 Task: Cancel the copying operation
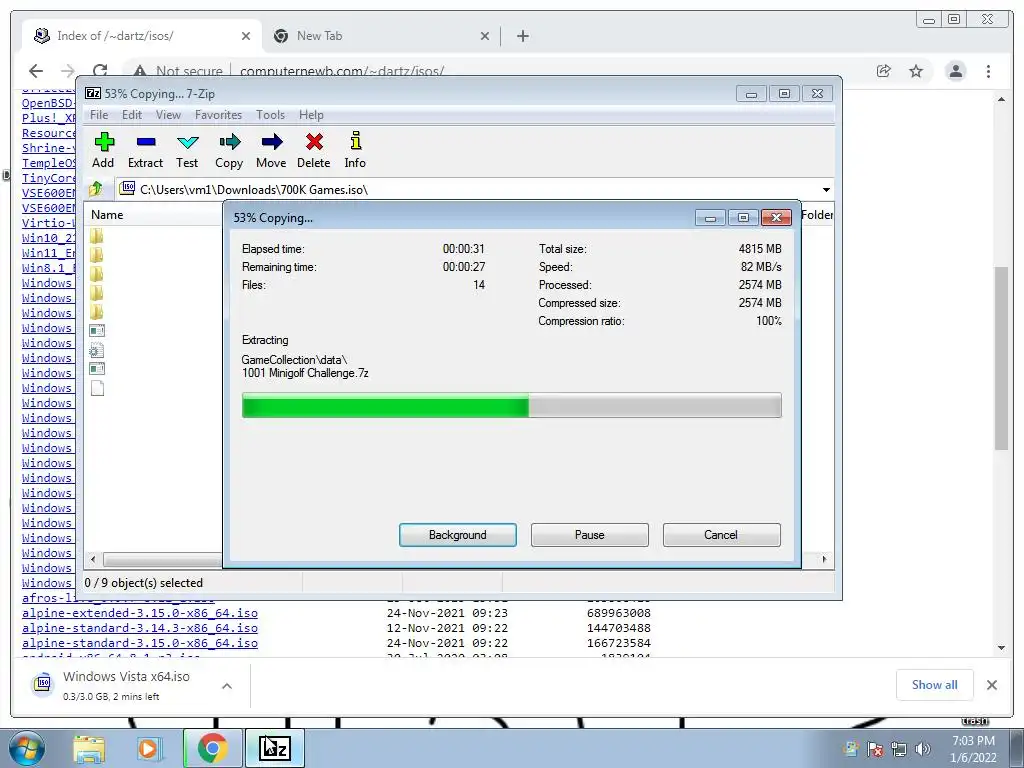point(721,535)
